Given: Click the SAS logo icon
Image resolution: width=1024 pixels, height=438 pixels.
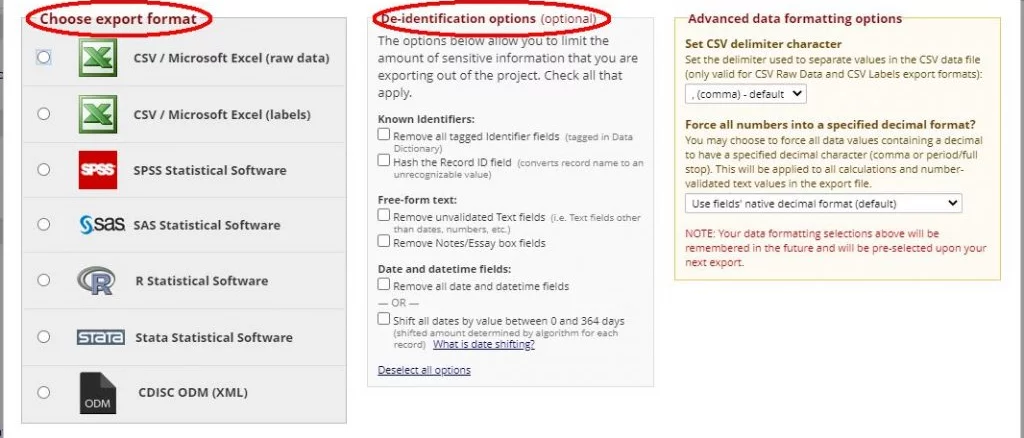Looking at the screenshot, I should click(102, 225).
